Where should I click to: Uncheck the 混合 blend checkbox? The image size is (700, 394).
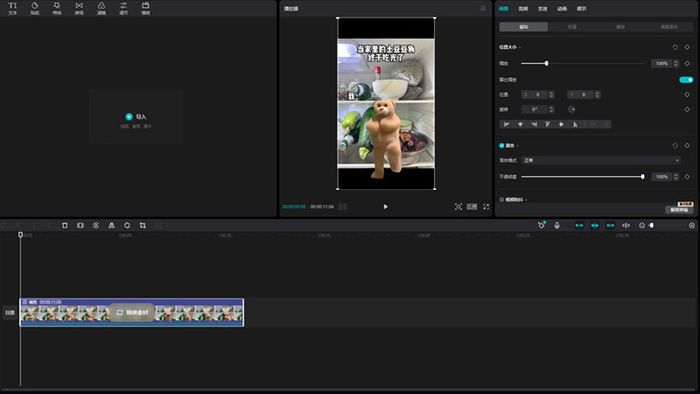(x=502, y=145)
